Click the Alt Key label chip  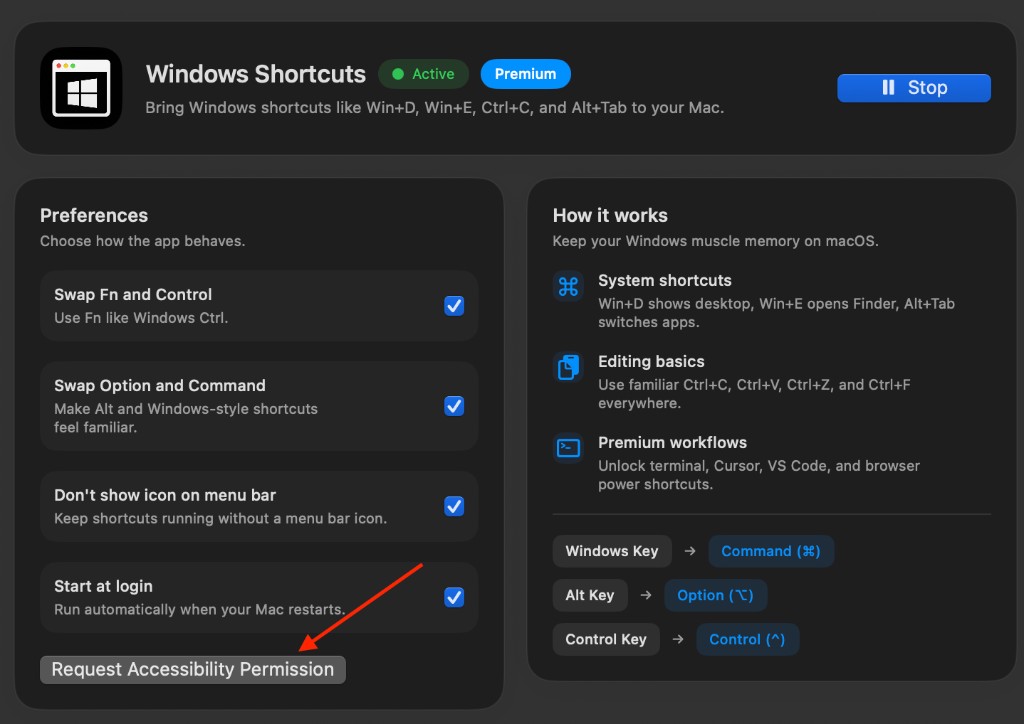(x=590, y=595)
